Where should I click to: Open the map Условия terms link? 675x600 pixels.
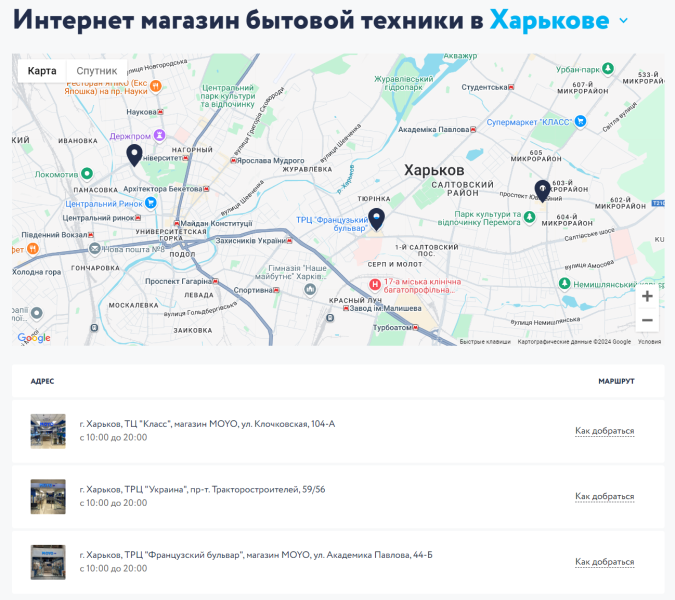pos(649,341)
